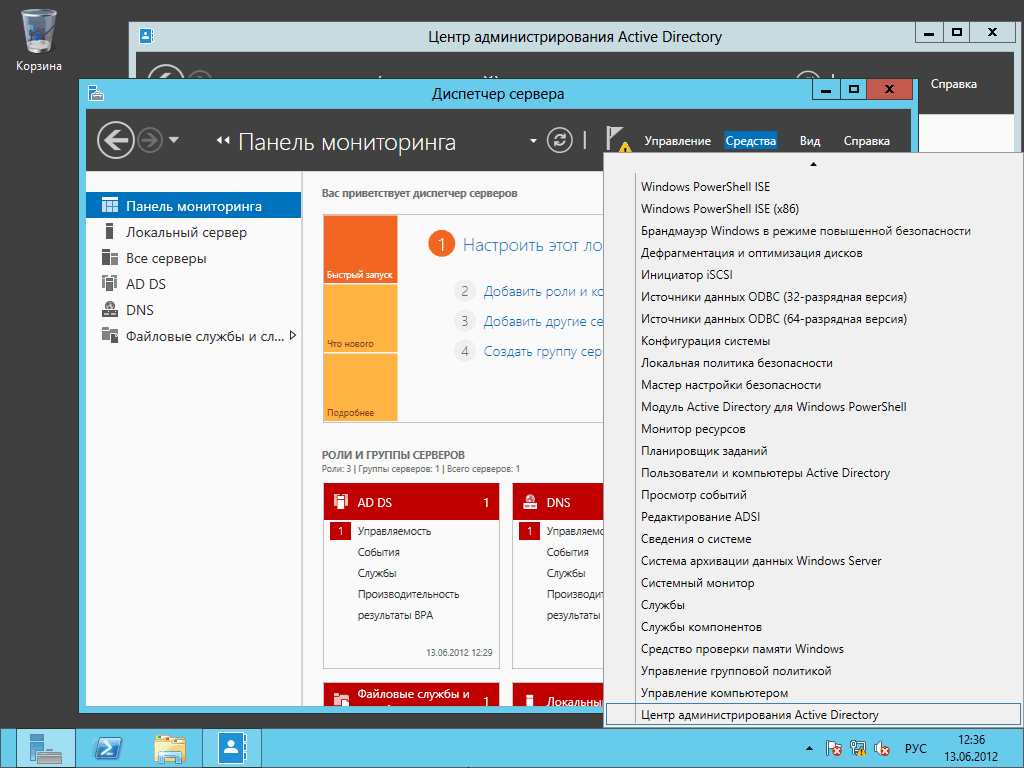
Task: Open the Справка menu in Server Manager
Action: tap(867, 140)
